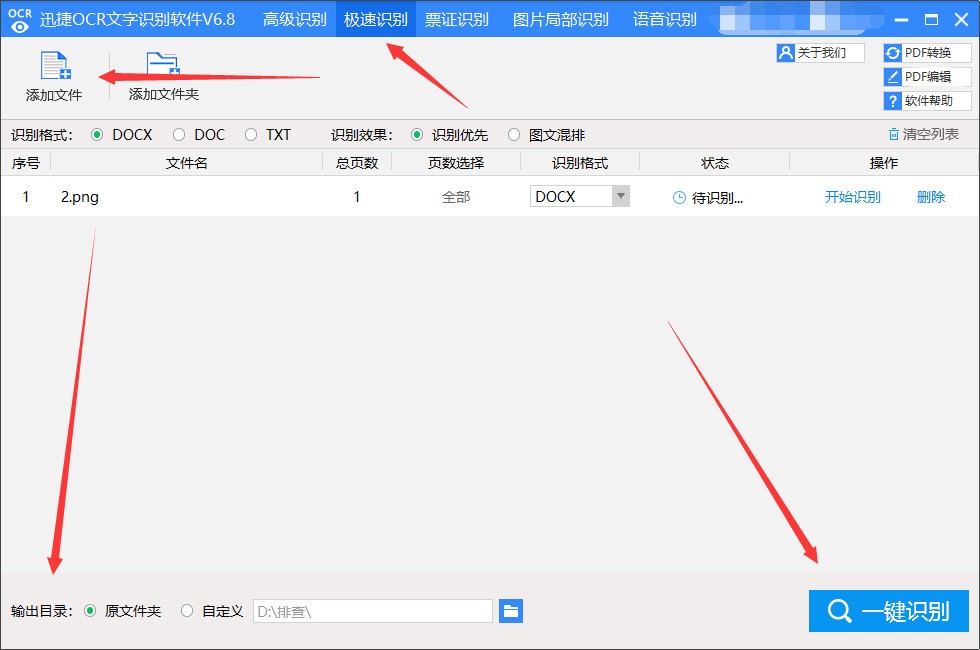Open About Us (关于我们)

pyautogui.click(x=820, y=52)
